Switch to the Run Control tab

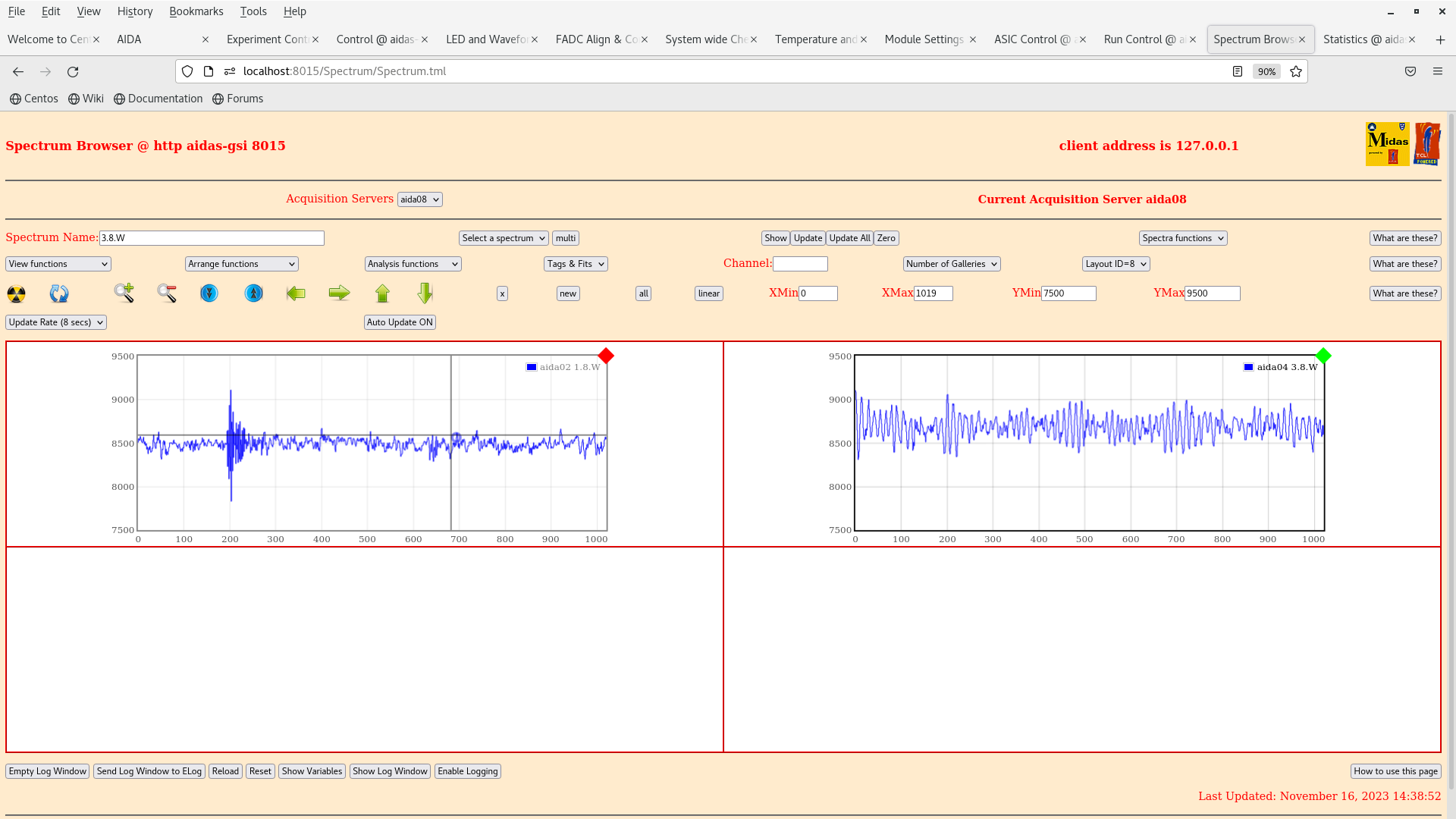(1144, 39)
